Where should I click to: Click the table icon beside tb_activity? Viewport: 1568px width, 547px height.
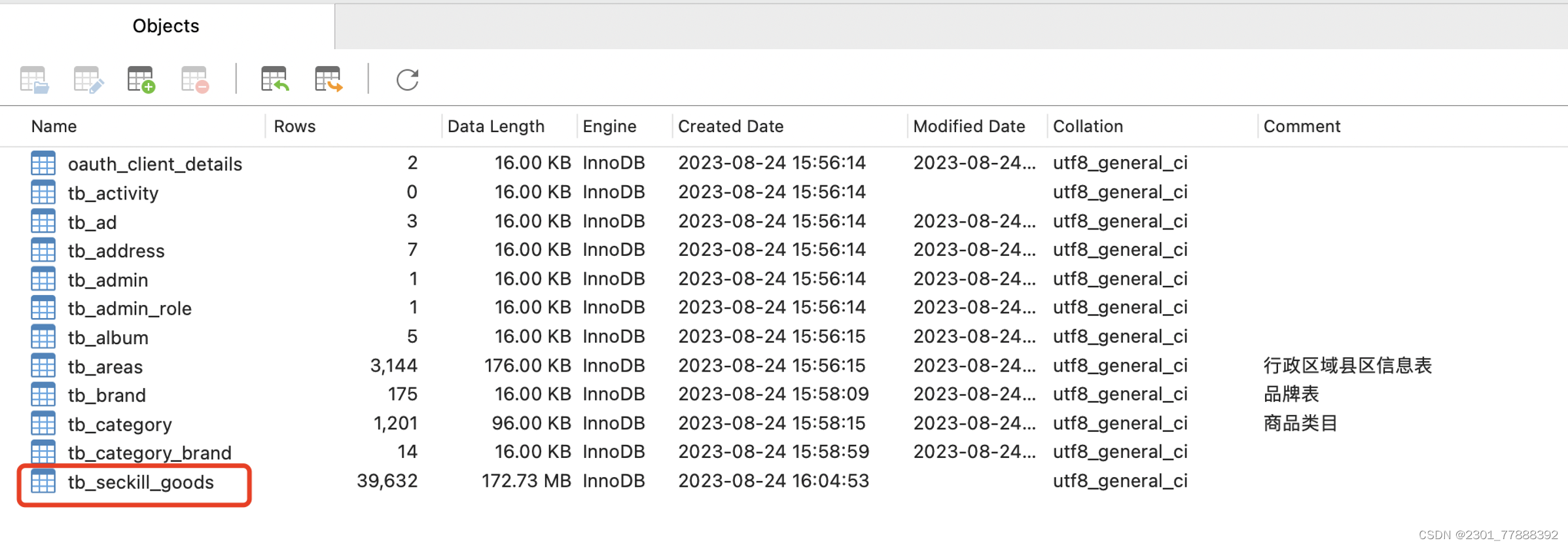click(43, 192)
